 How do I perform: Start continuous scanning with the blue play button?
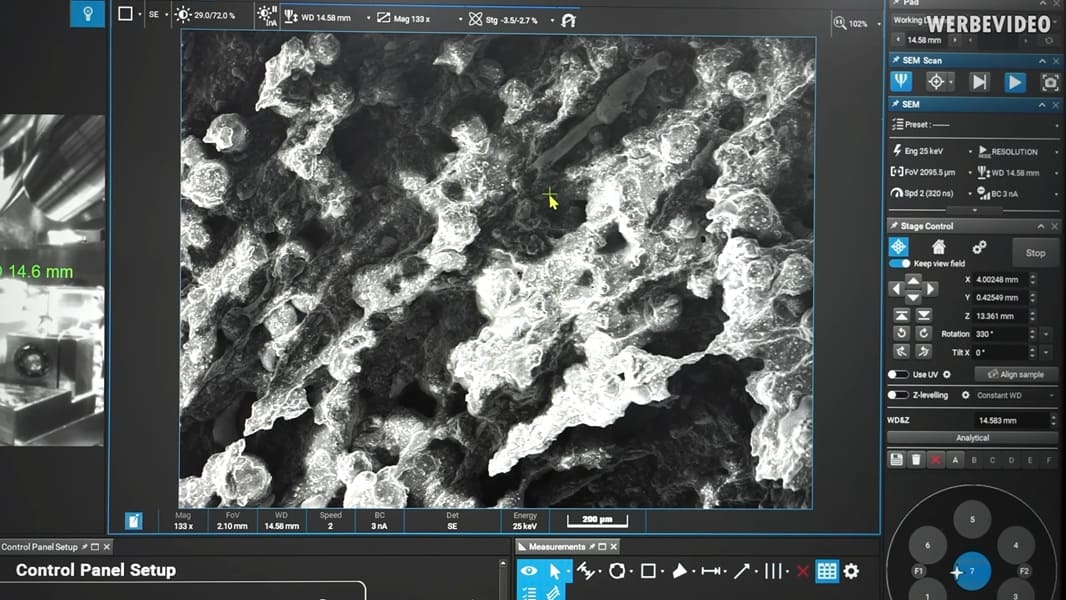pyautogui.click(x=1014, y=82)
